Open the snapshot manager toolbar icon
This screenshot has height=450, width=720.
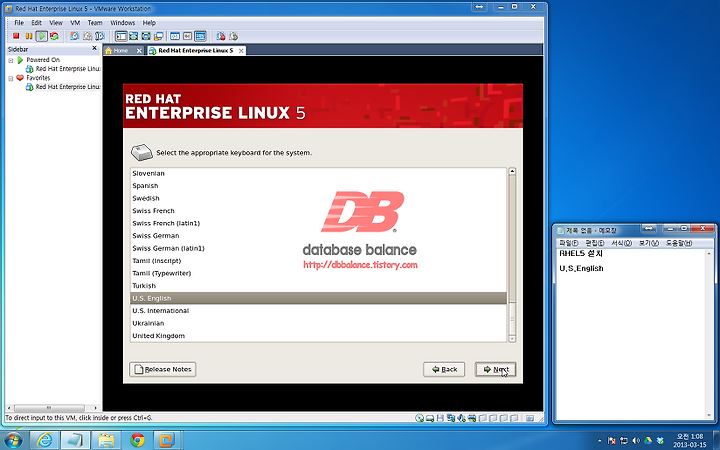100,36
